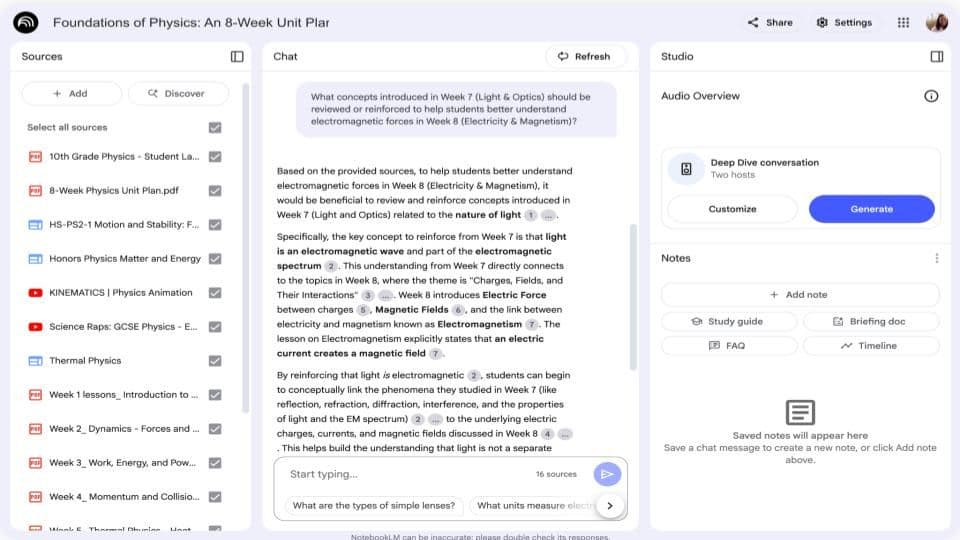The height and width of the screenshot is (540, 960).
Task: Expand additional citations after nature of light
Action: point(552,215)
